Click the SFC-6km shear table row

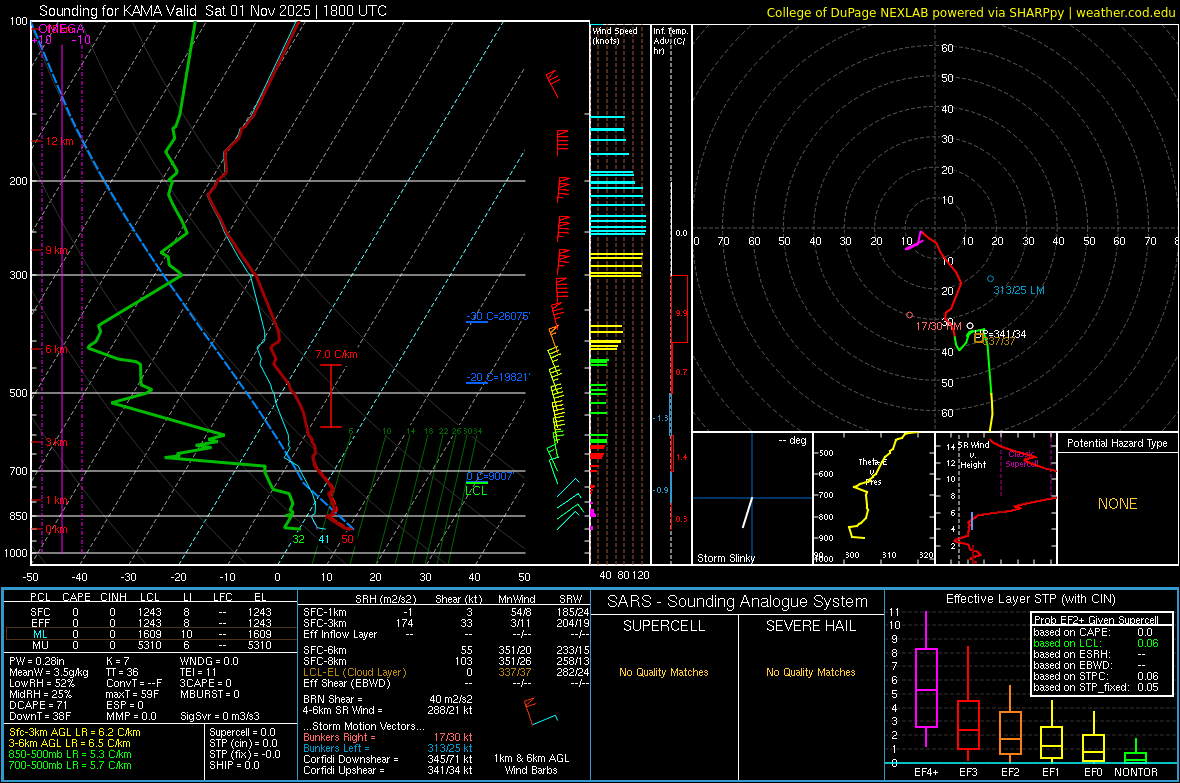[x=444, y=650]
